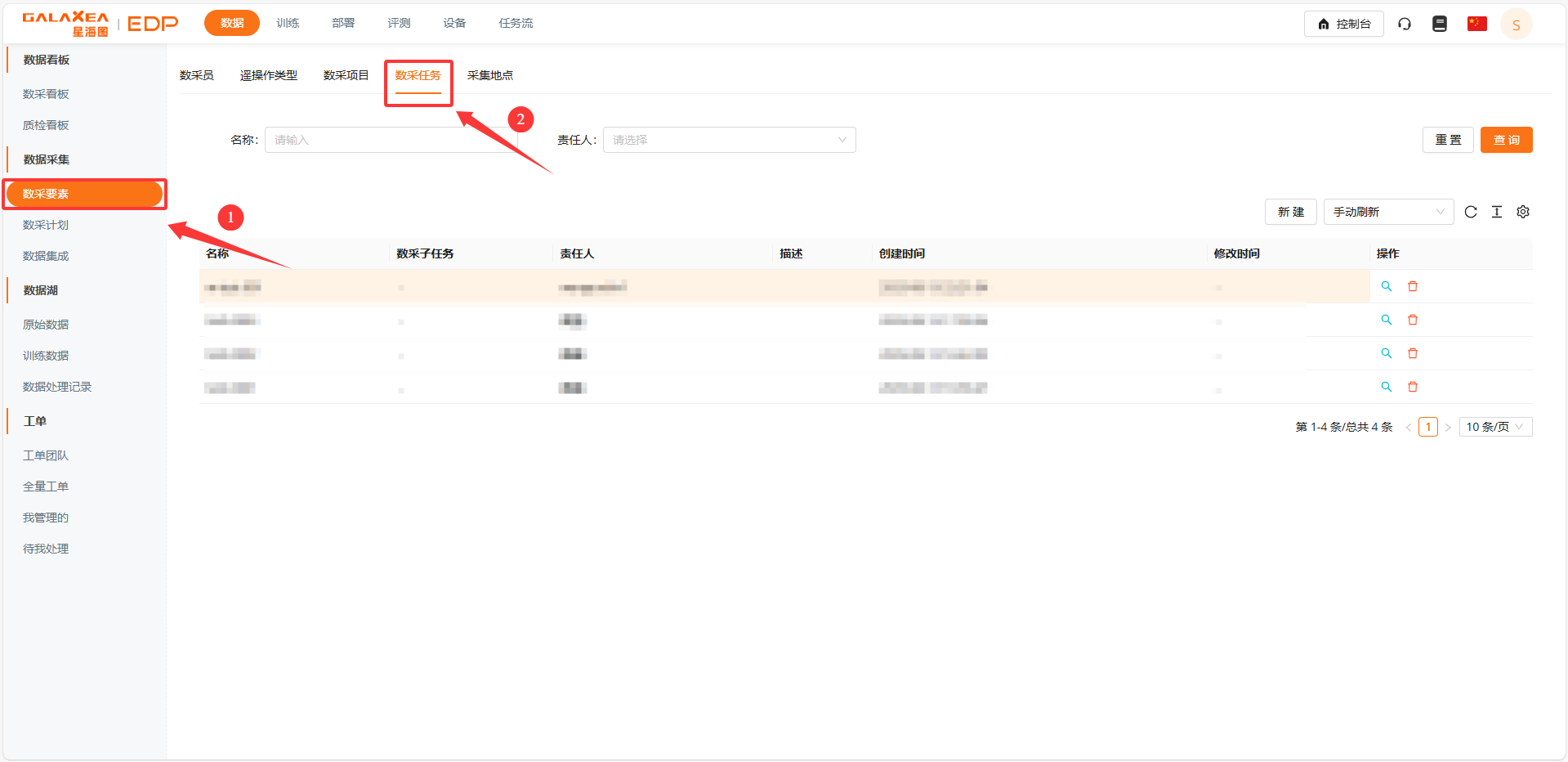Click the 查询 search button

pyautogui.click(x=1506, y=140)
